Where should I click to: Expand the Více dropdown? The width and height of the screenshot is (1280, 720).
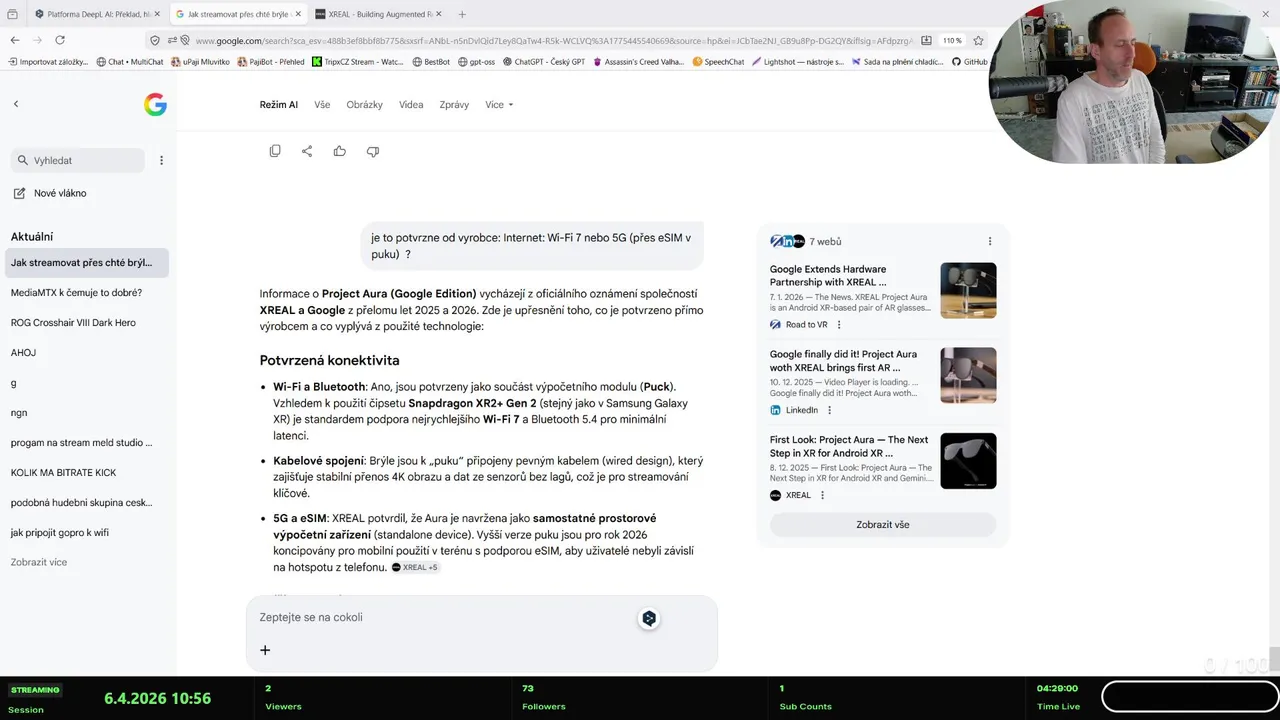[x=499, y=104]
